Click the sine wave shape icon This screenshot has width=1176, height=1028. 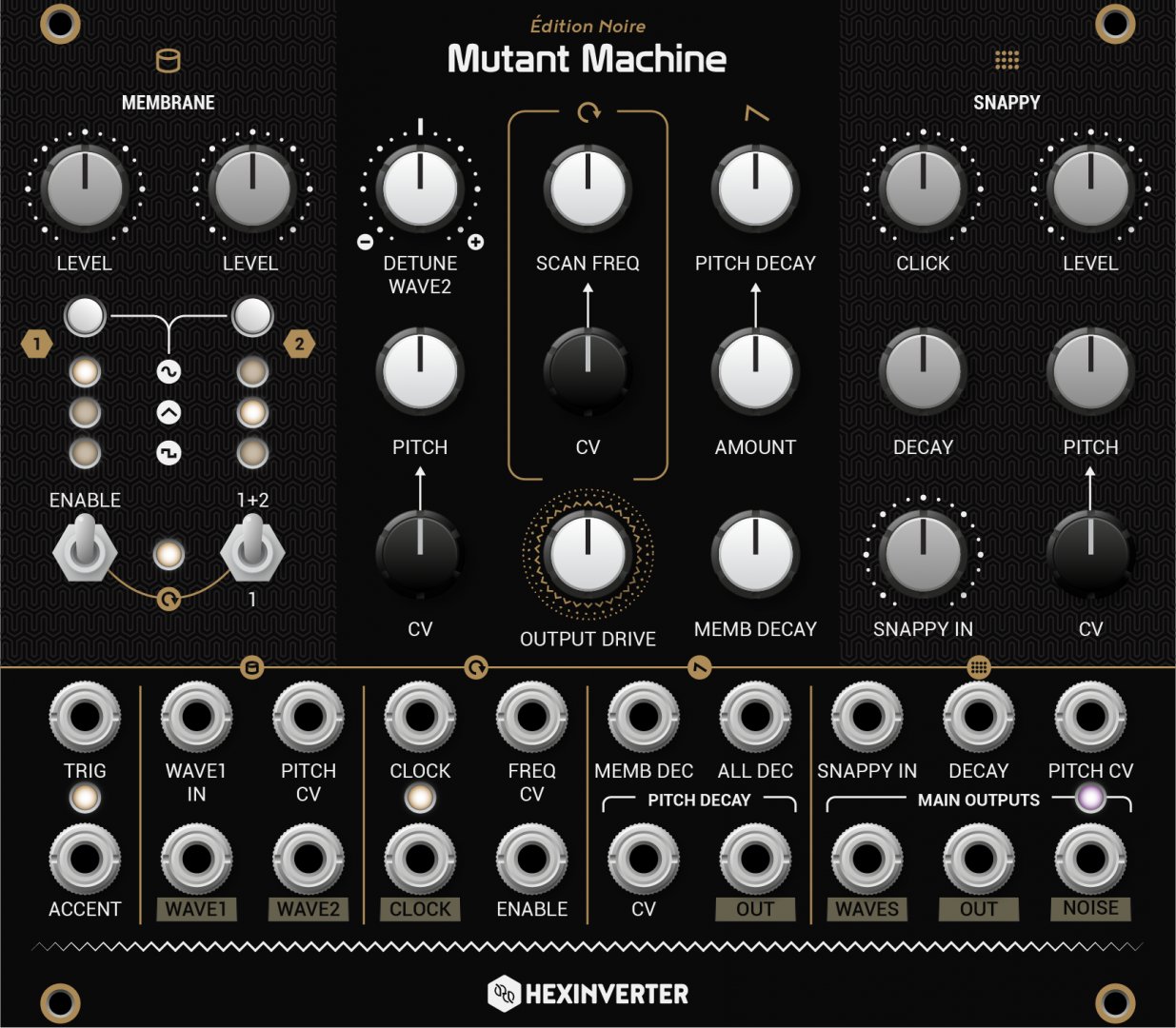pyautogui.click(x=169, y=371)
